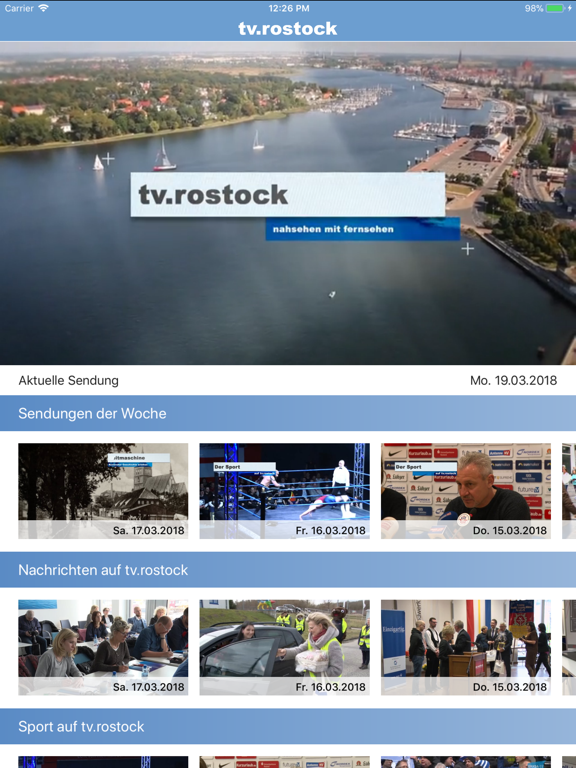
Task: Tap the tv.rostock title in the navigation bar
Action: click(x=288, y=28)
